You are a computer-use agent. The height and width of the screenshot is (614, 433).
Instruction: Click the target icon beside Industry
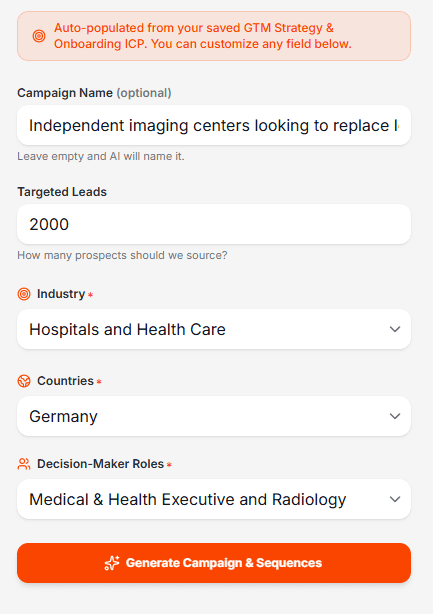point(24,294)
